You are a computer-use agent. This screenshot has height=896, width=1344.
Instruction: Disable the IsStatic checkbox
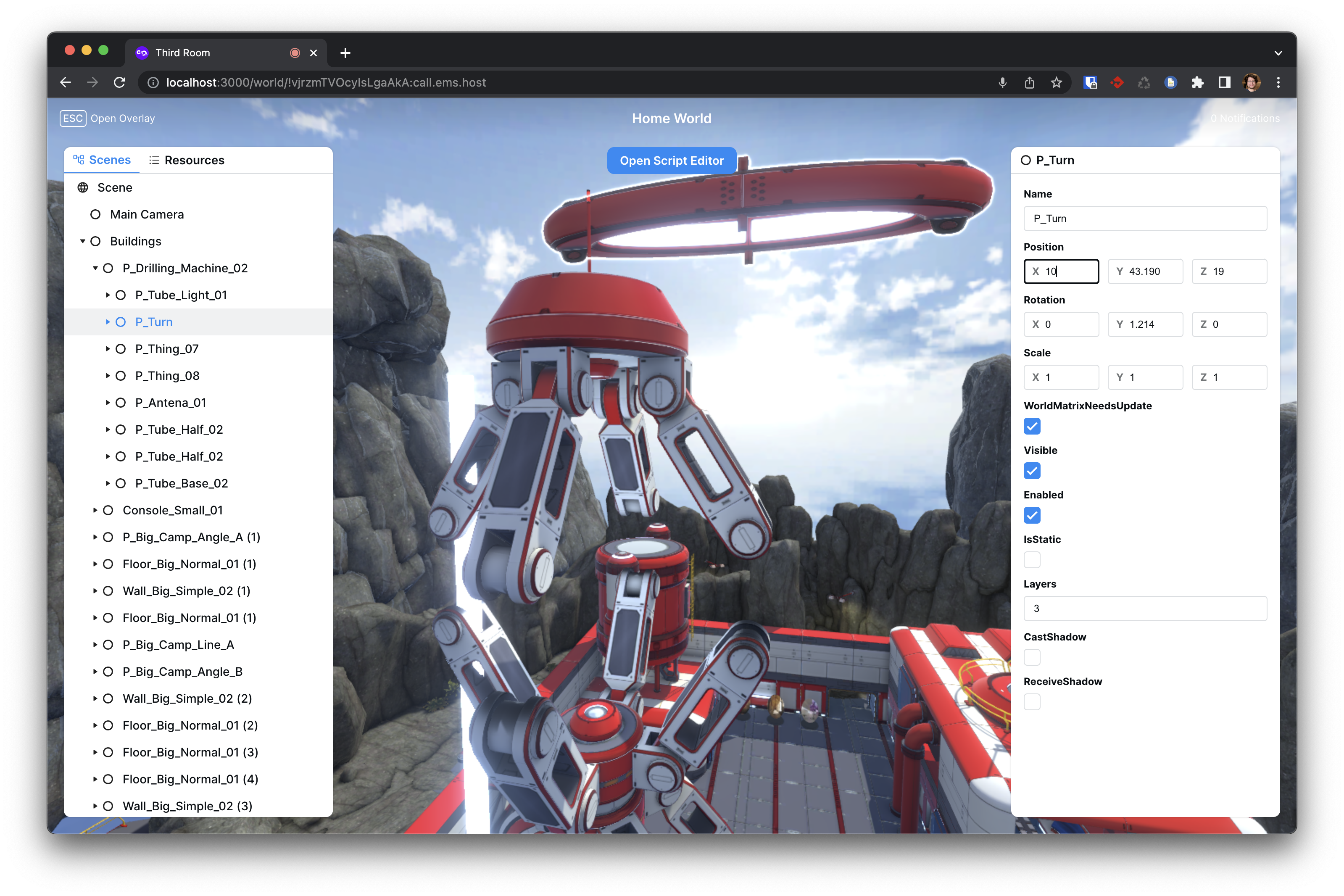click(1032, 560)
